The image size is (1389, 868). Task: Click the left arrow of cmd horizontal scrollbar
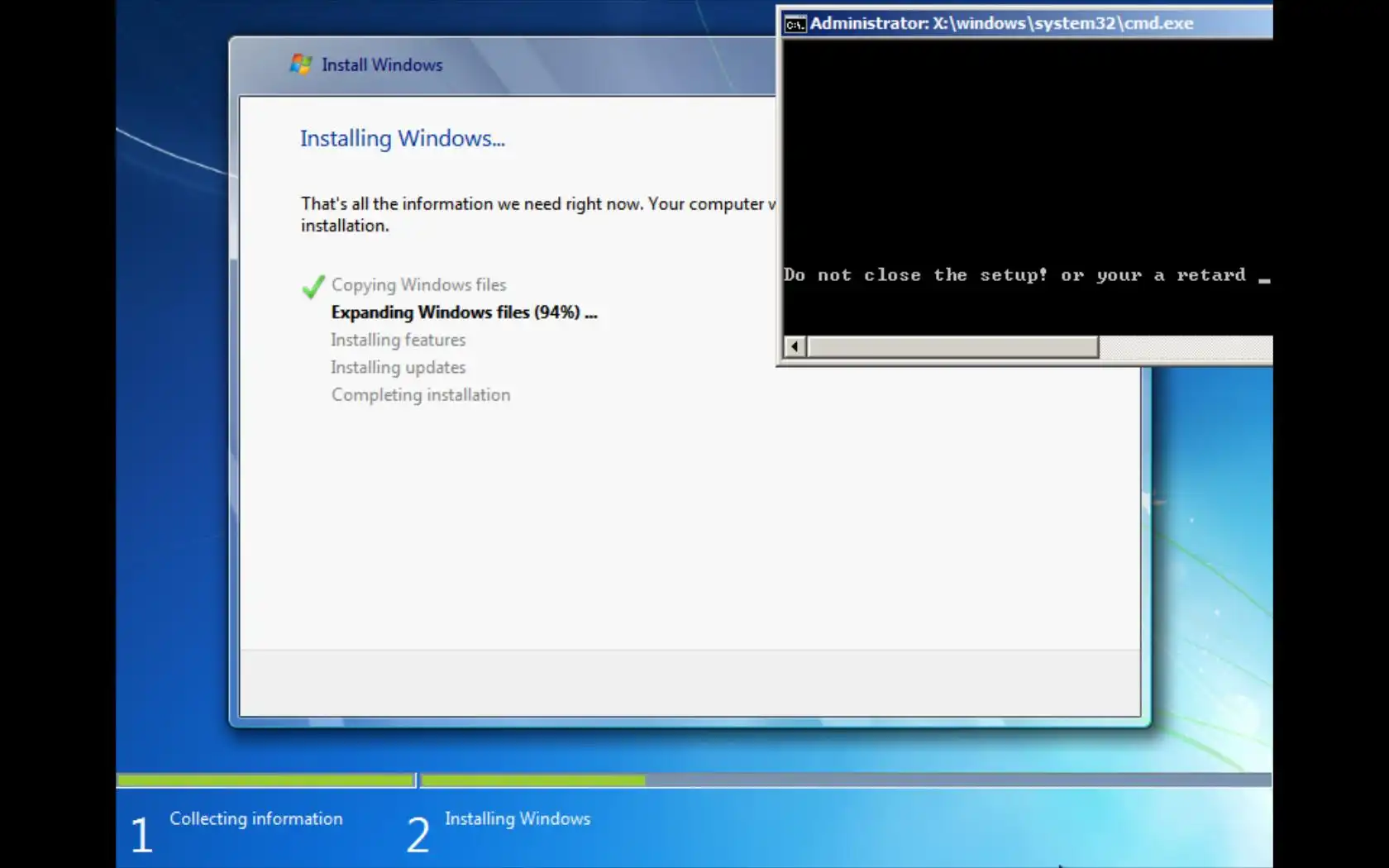(x=795, y=346)
